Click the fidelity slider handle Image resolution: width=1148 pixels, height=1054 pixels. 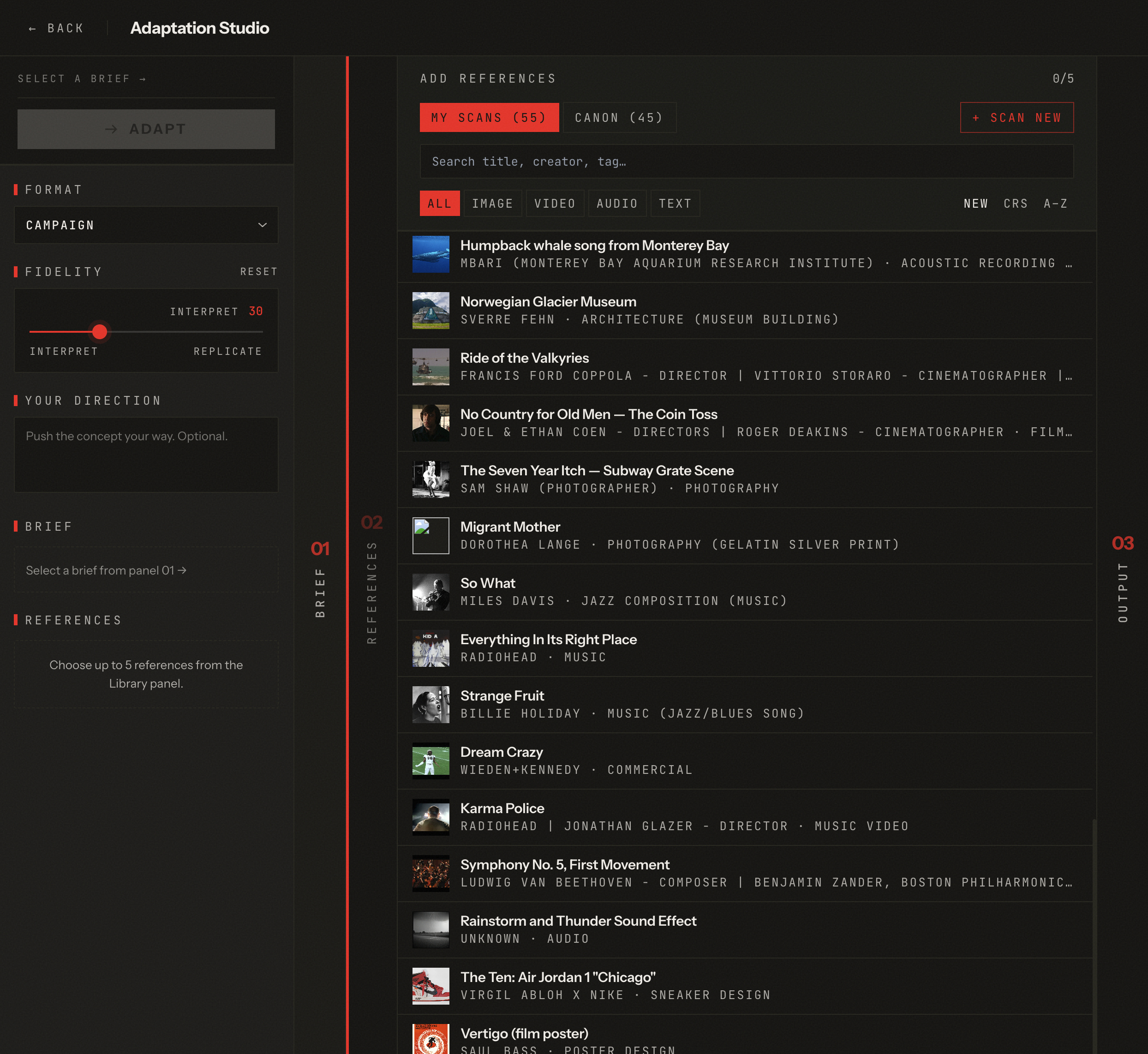100,331
